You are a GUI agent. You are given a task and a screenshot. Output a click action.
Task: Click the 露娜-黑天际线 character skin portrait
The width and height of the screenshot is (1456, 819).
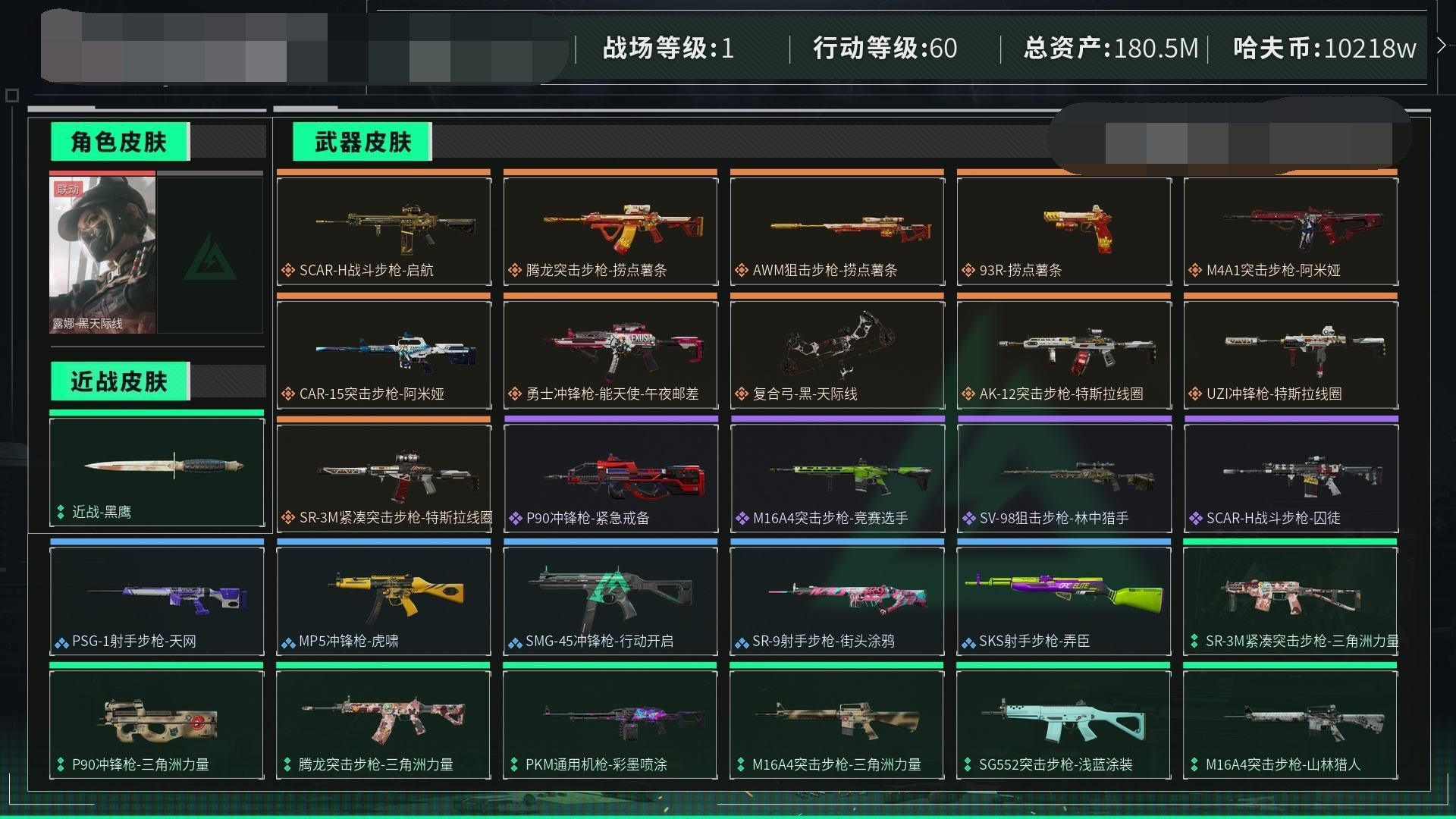[102, 255]
